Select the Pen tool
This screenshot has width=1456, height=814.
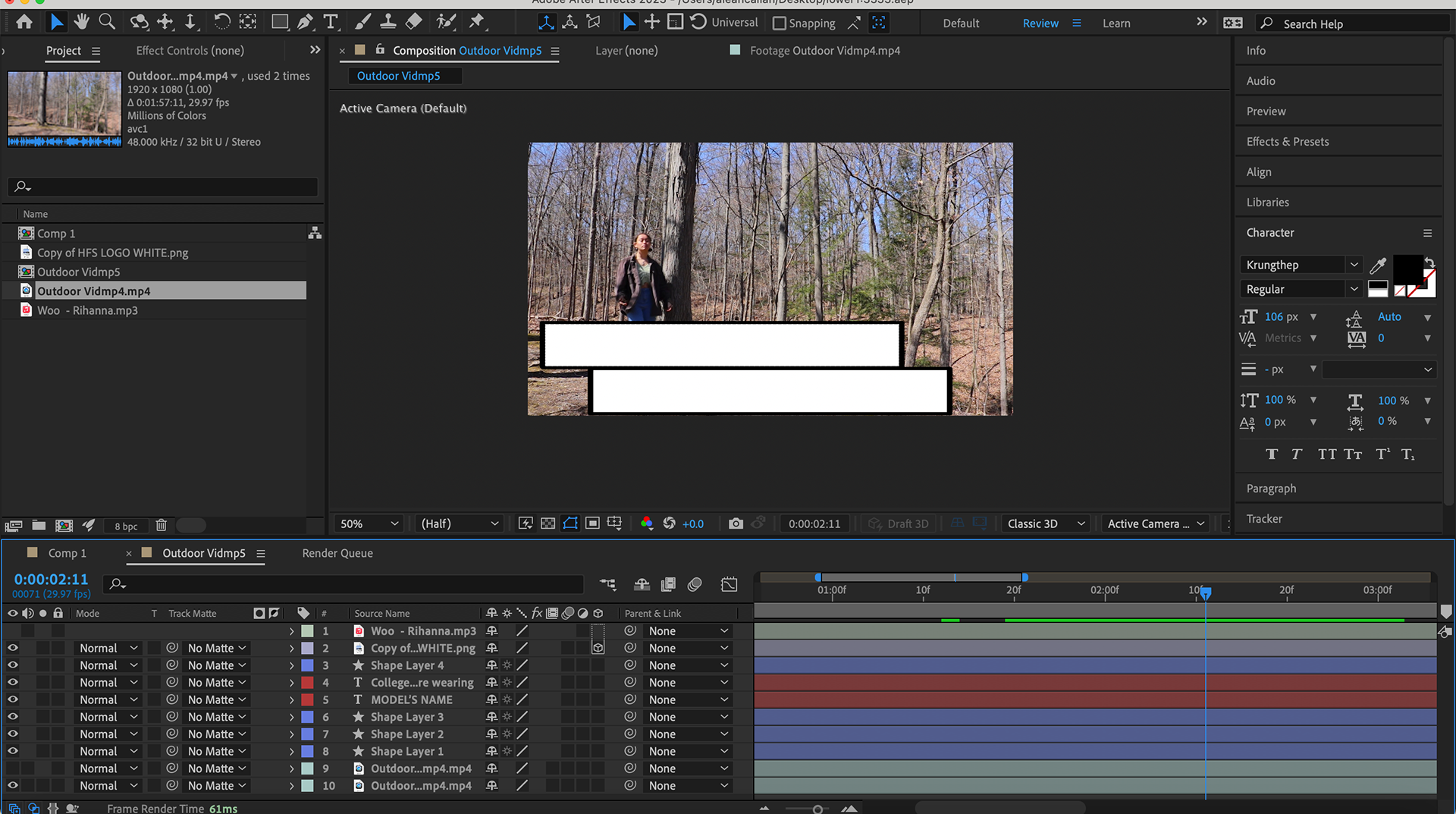305,22
